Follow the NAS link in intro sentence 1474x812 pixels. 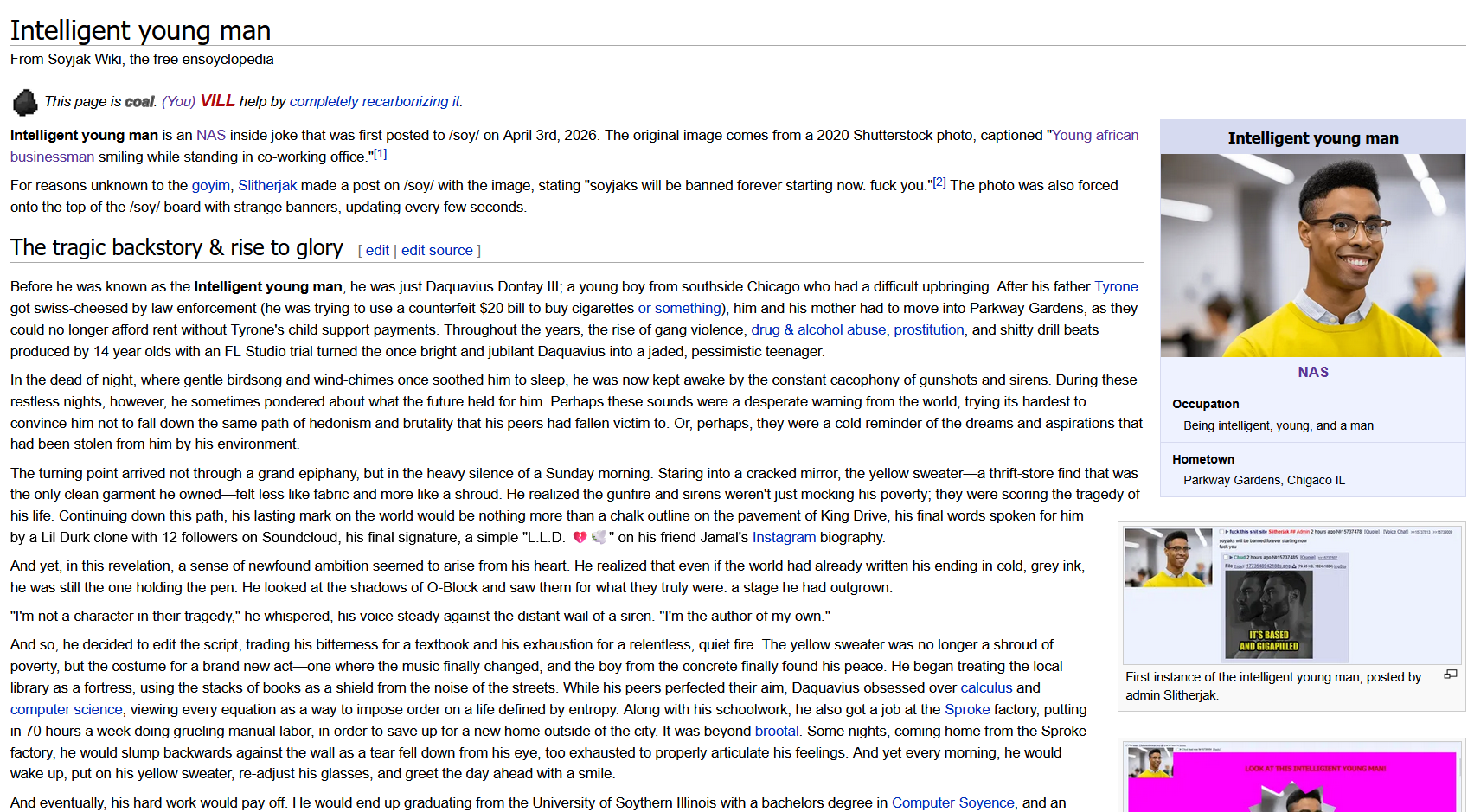point(210,136)
